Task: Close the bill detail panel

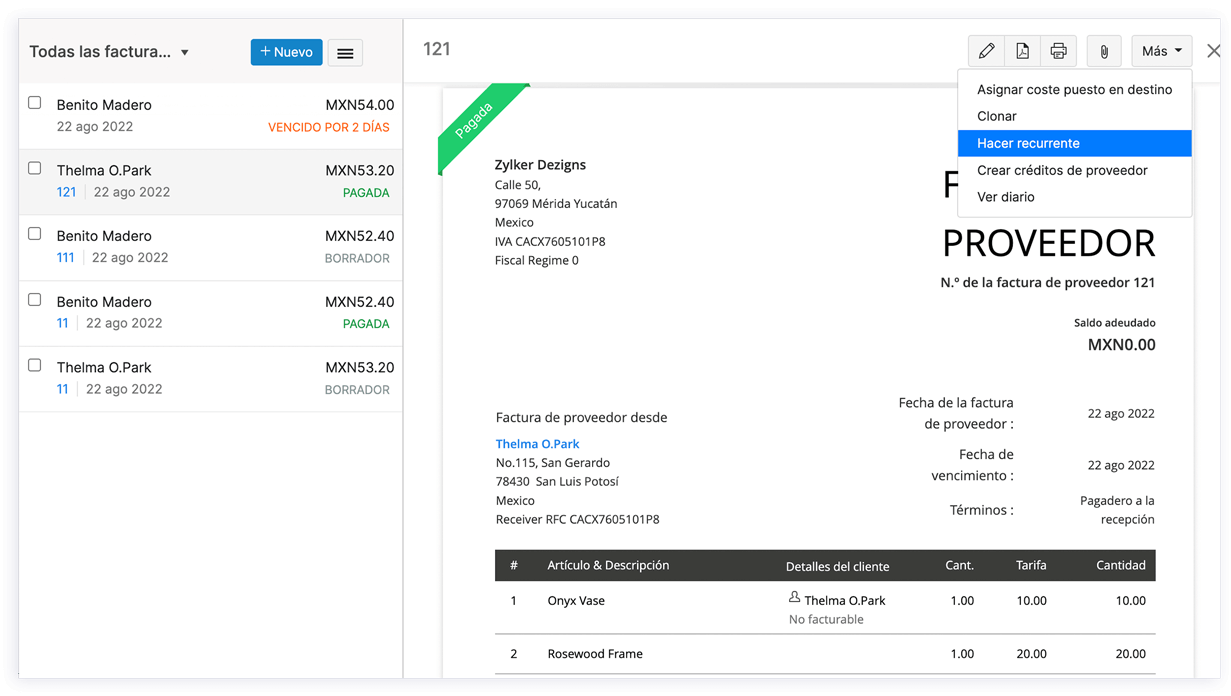Action: click(x=1213, y=51)
